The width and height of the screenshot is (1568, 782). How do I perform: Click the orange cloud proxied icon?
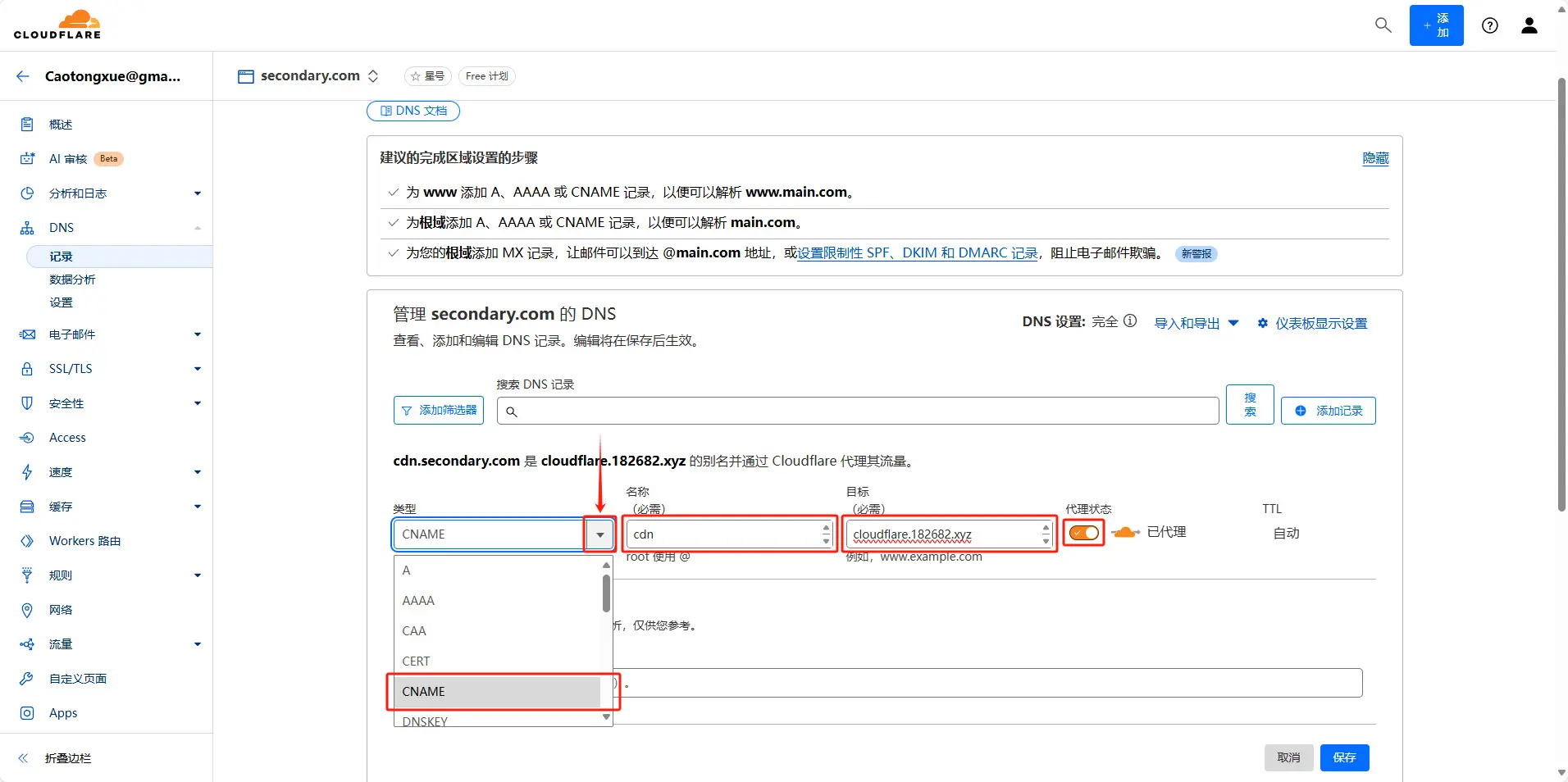pos(1125,533)
